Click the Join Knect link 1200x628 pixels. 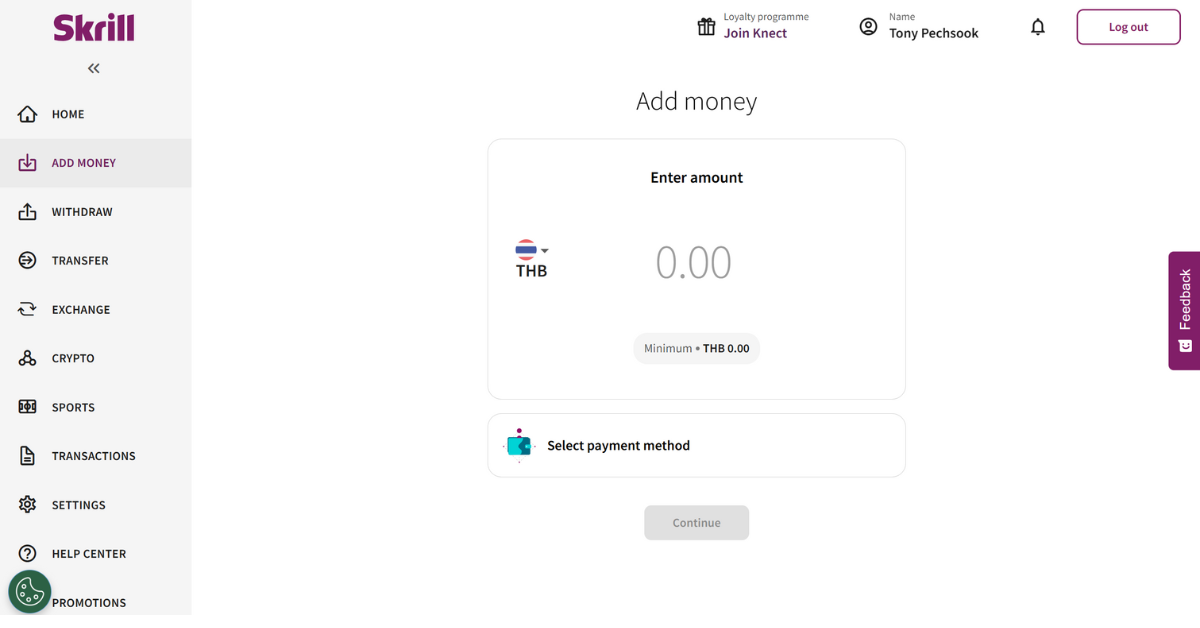(x=755, y=33)
